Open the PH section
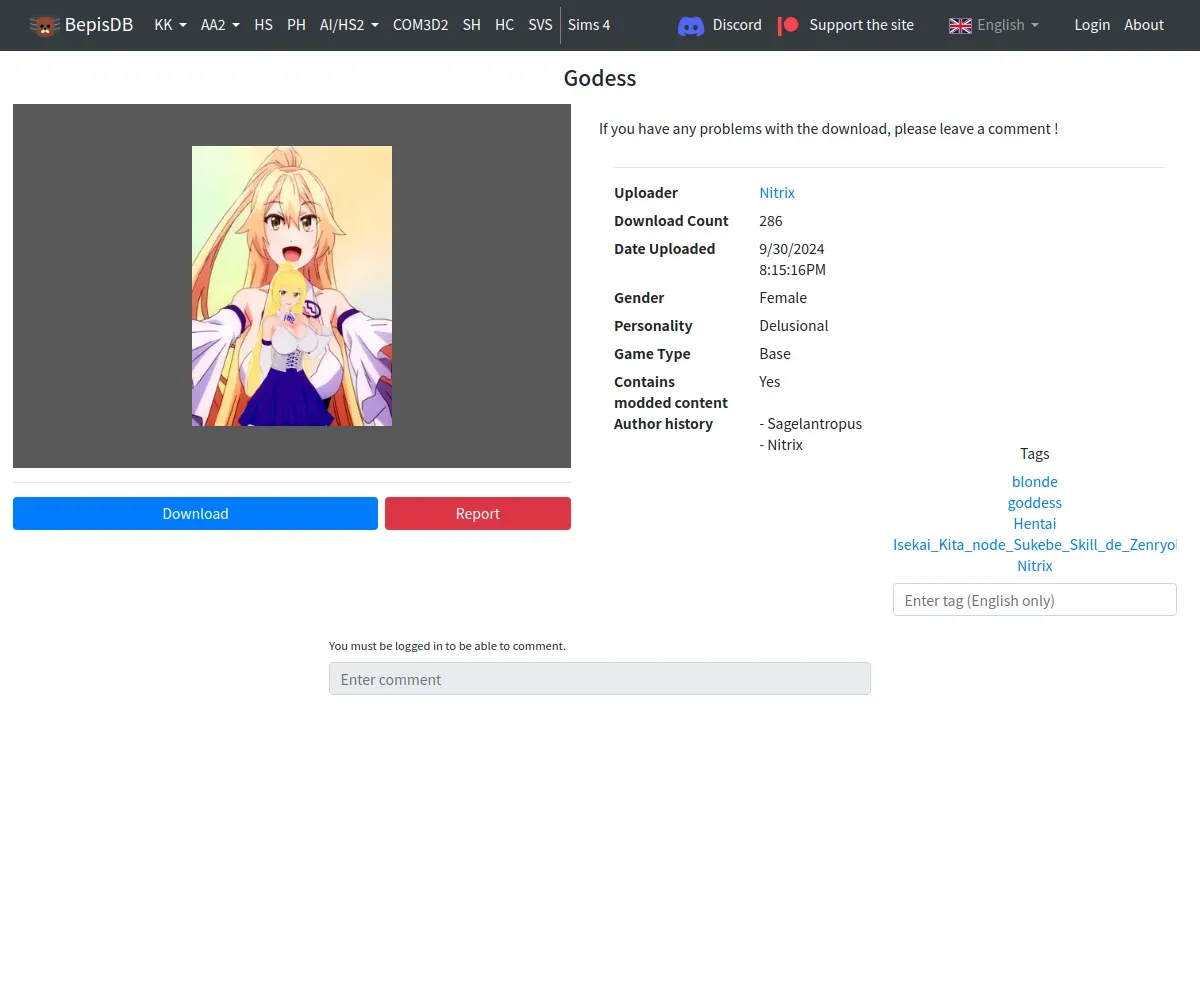This screenshot has width=1200, height=1000. pyautogui.click(x=296, y=25)
